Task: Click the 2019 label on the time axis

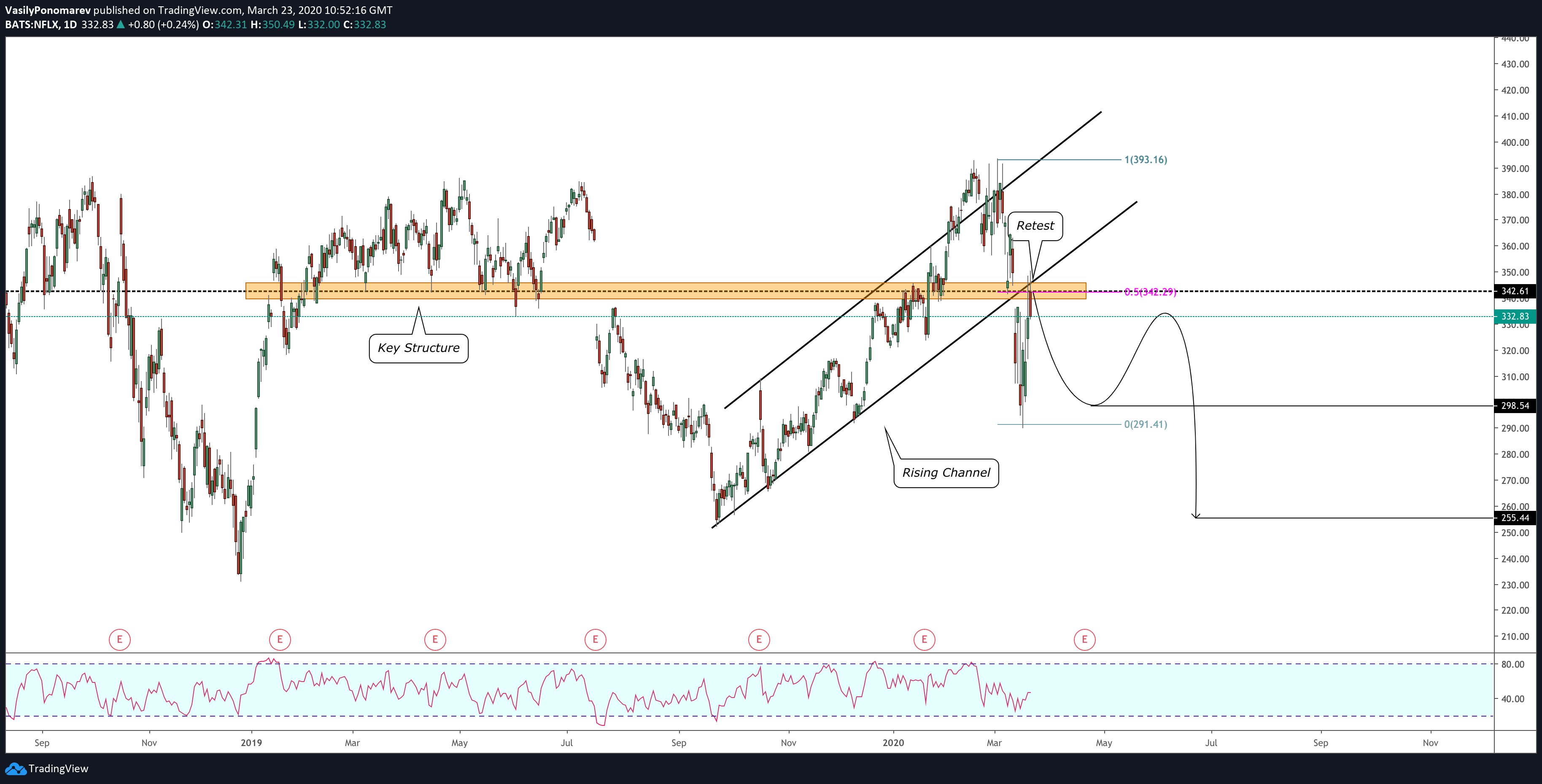Action: point(251,743)
